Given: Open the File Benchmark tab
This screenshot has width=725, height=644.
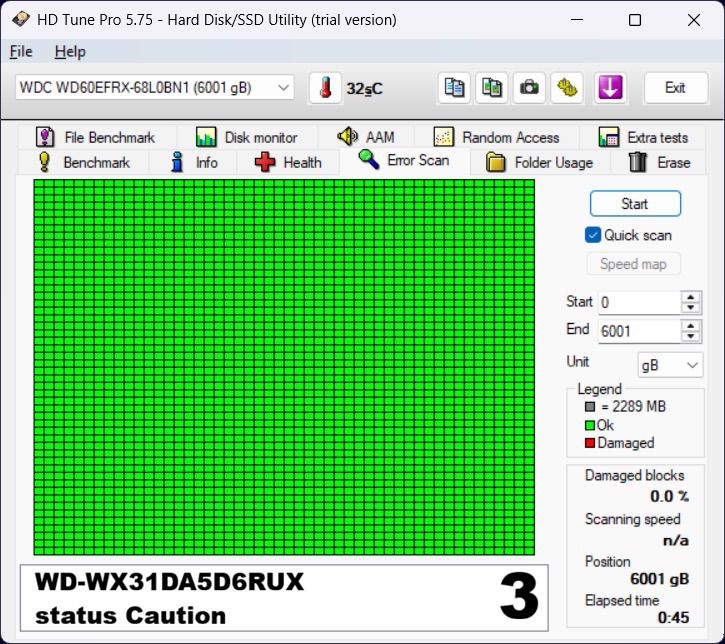Looking at the screenshot, I should (x=95, y=137).
